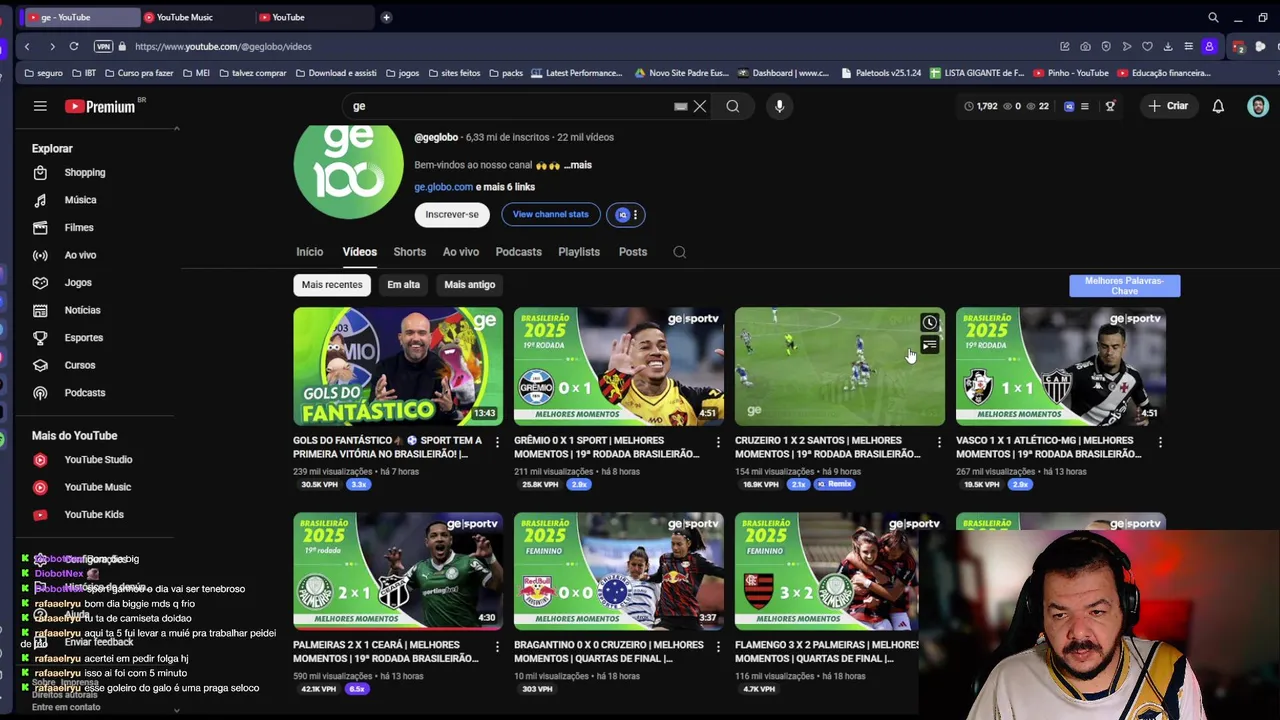
Task: Open the account avatar menu
Action: click(x=1258, y=106)
